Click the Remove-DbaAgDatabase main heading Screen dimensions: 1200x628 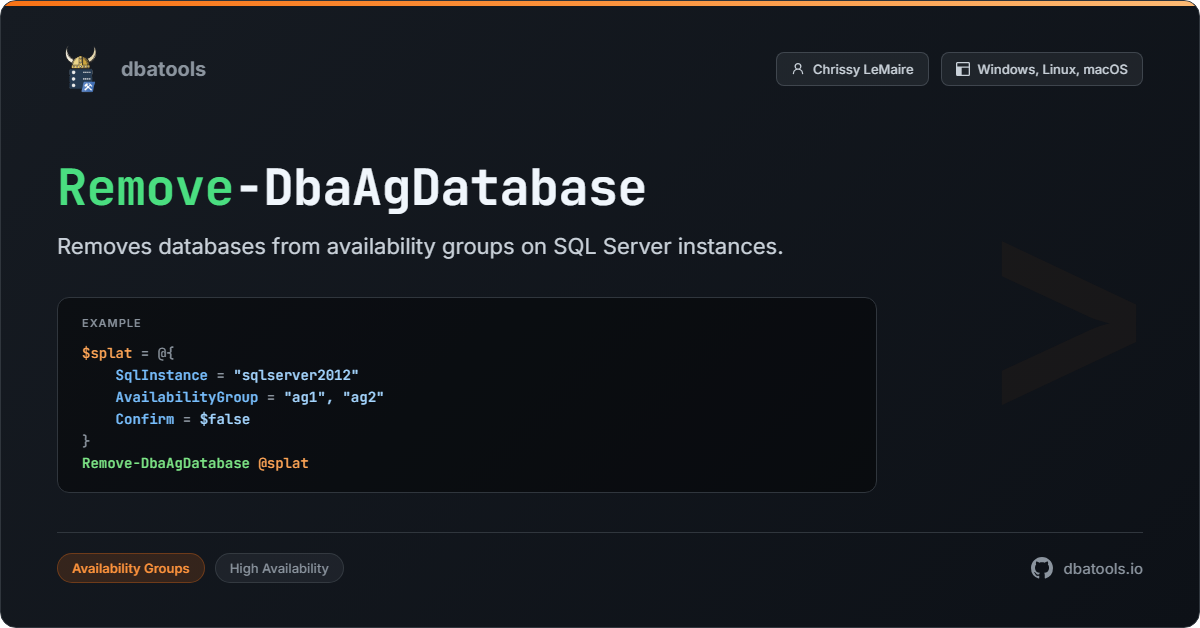pyautogui.click(x=351, y=188)
